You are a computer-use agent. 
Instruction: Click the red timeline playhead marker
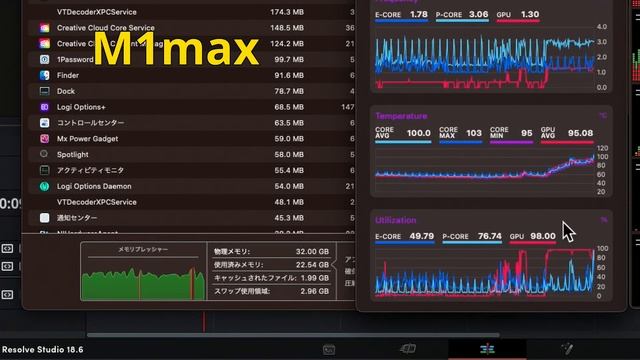pyautogui.click(x=204, y=322)
